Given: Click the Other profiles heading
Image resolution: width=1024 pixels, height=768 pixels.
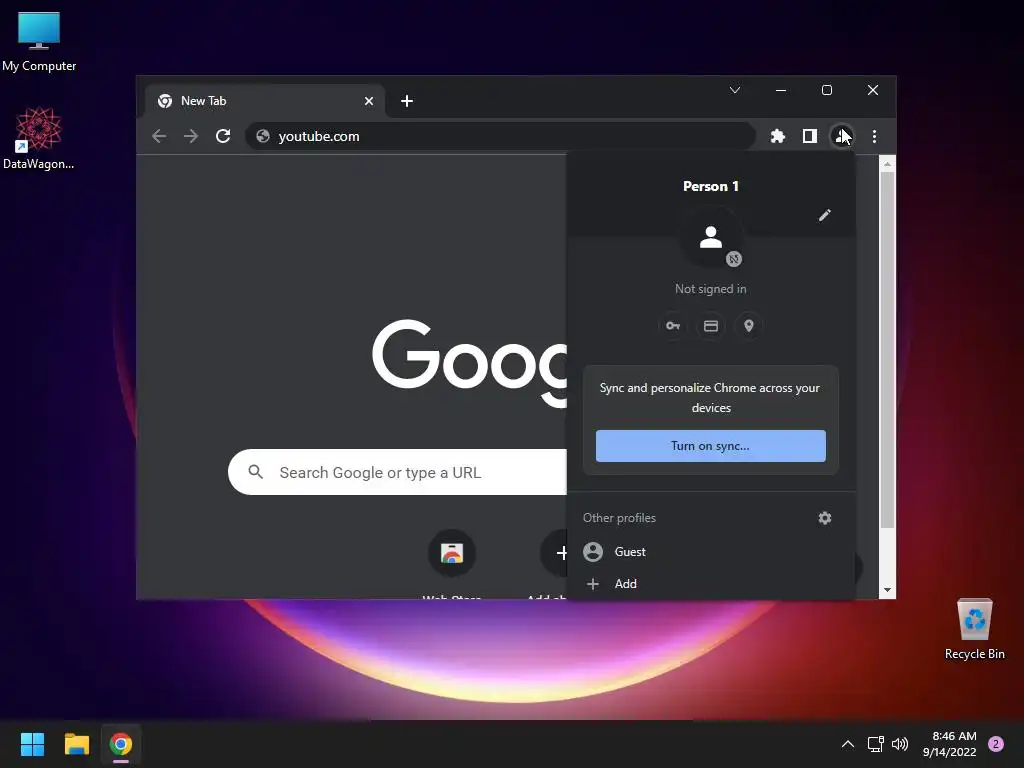Looking at the screenshot, I should tap(619, 518).
